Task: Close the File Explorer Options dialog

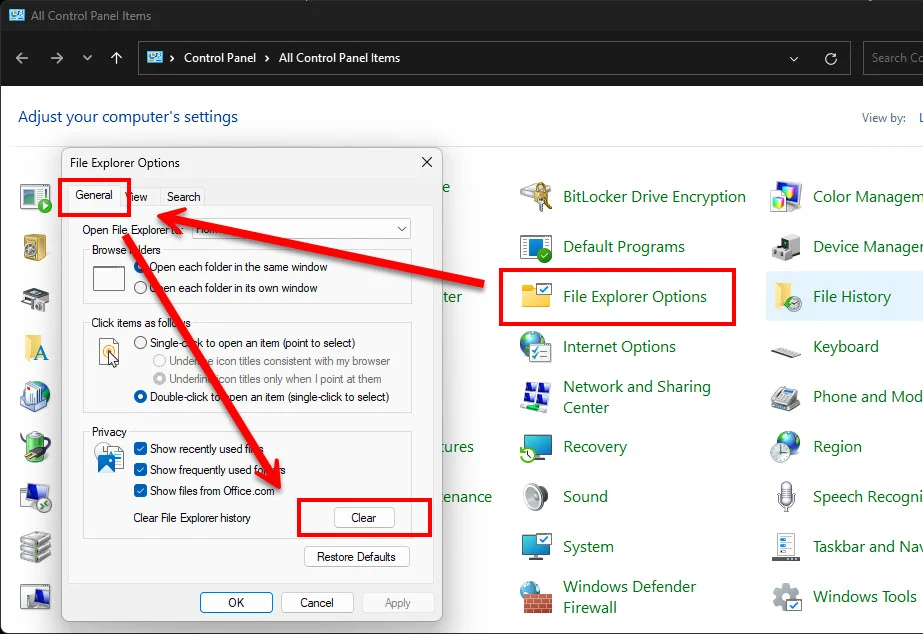Action: pos(427,162)
